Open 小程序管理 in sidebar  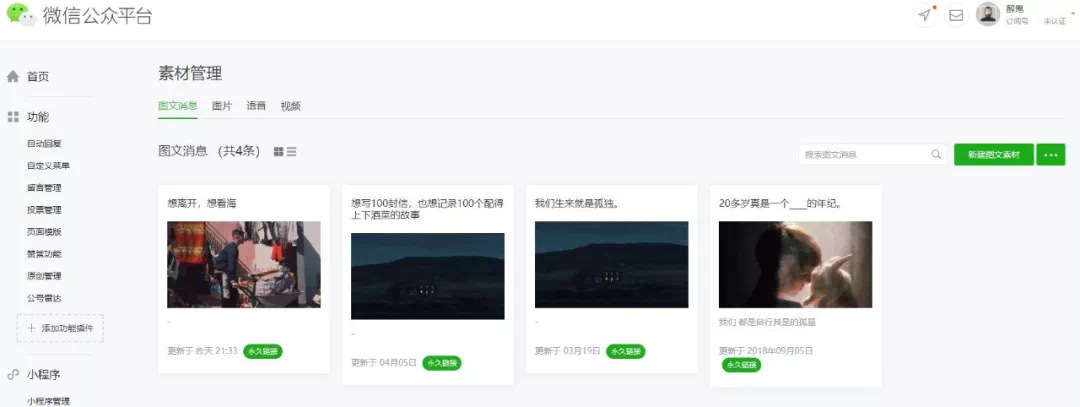(48, 401)
